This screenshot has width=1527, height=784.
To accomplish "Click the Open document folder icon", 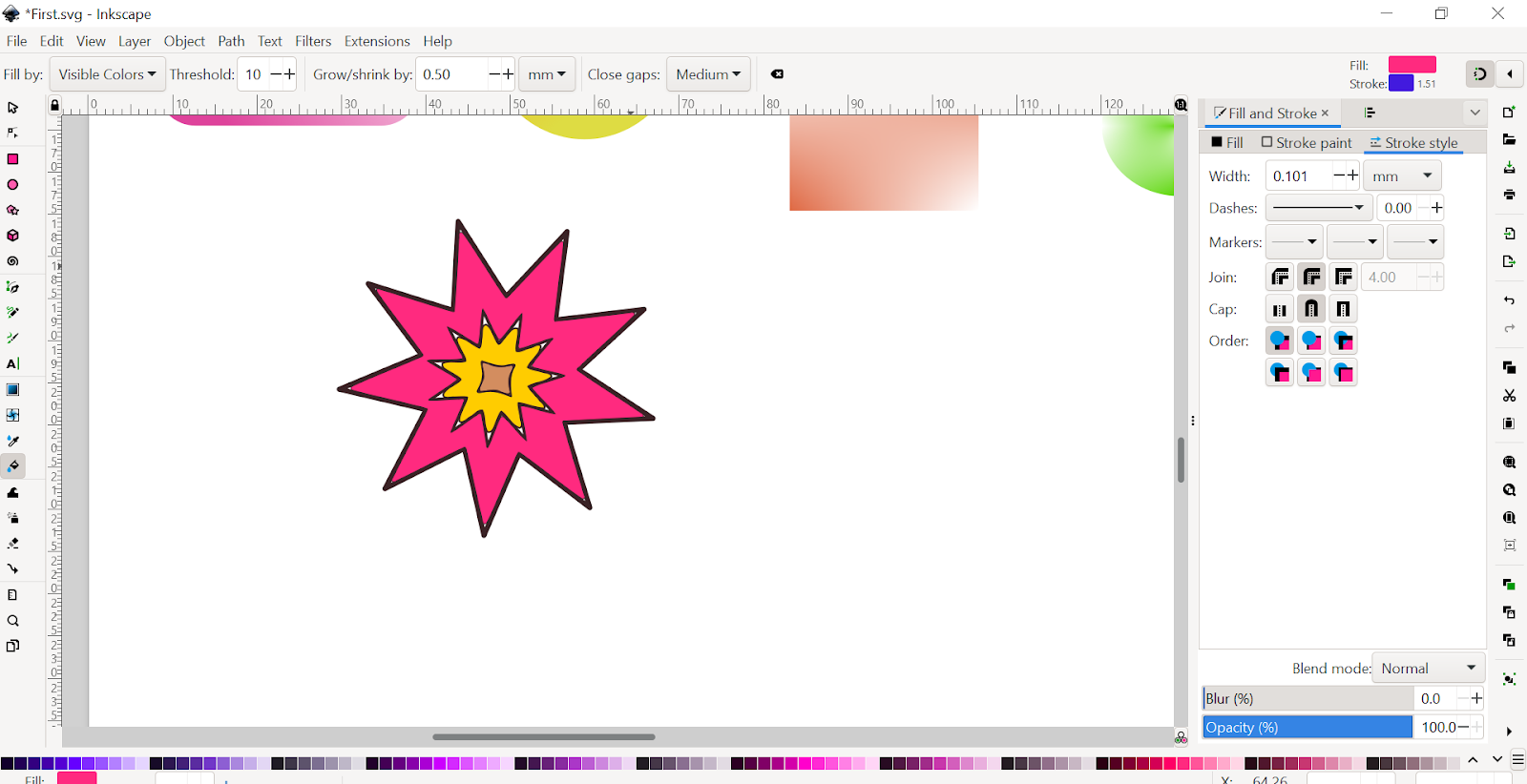I will click(x=1509, y=140).
